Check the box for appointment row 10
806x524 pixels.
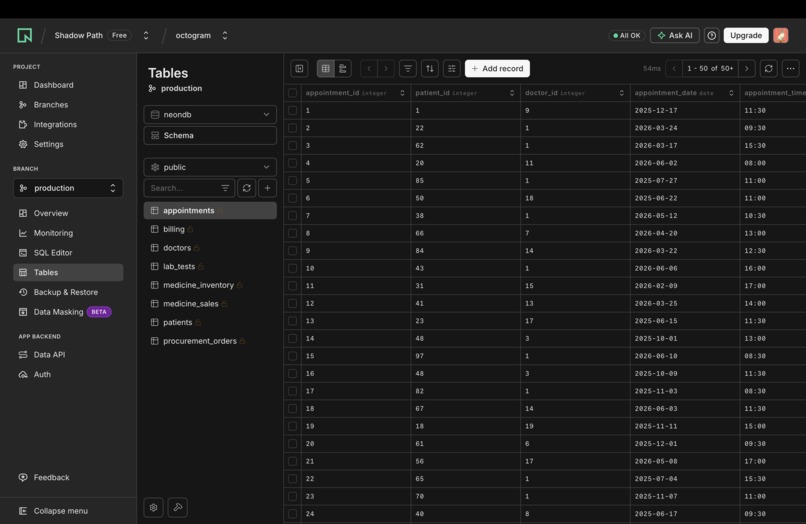pos(292,268)
